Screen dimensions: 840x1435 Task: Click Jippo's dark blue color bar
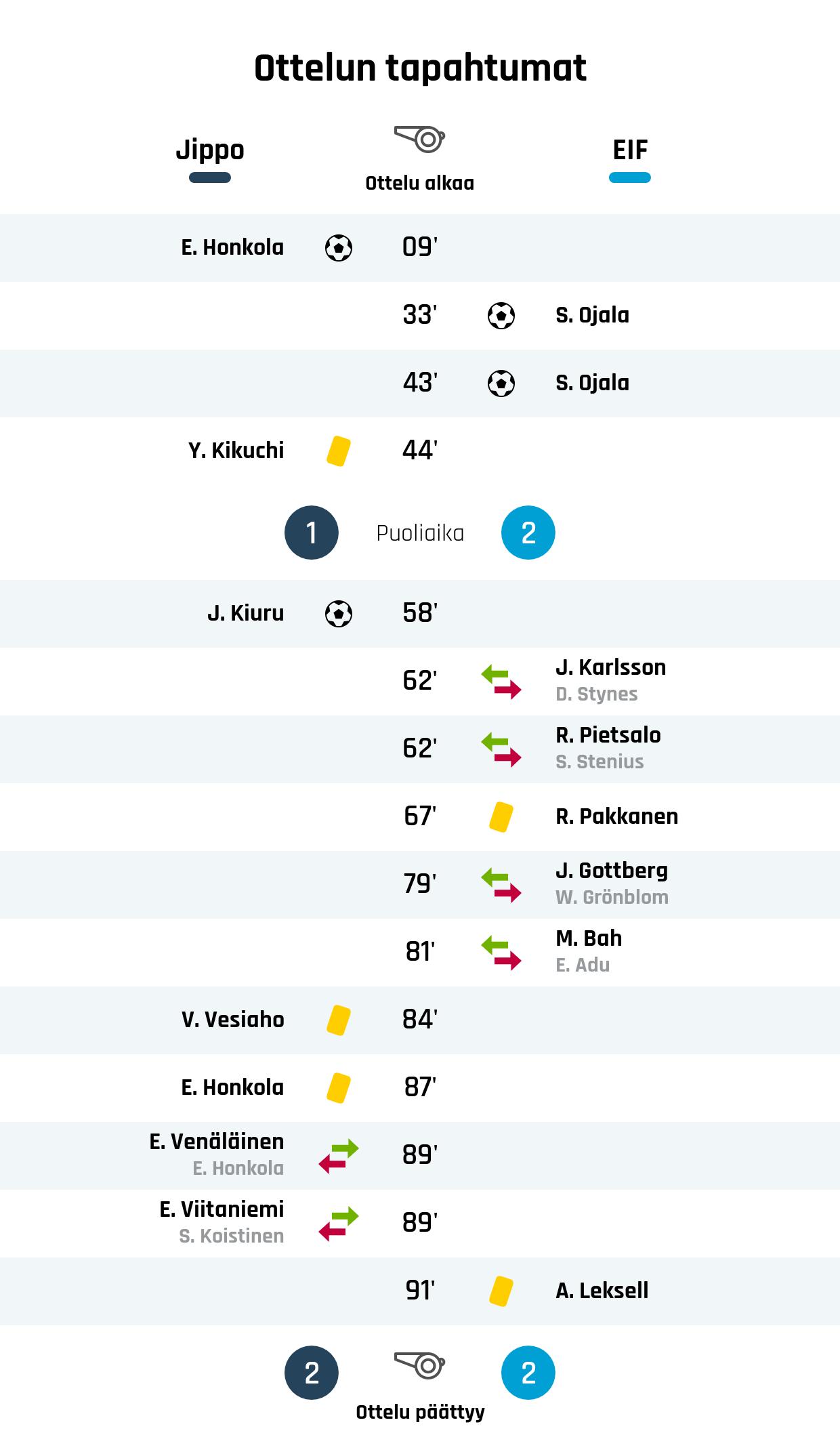(210, 178)
